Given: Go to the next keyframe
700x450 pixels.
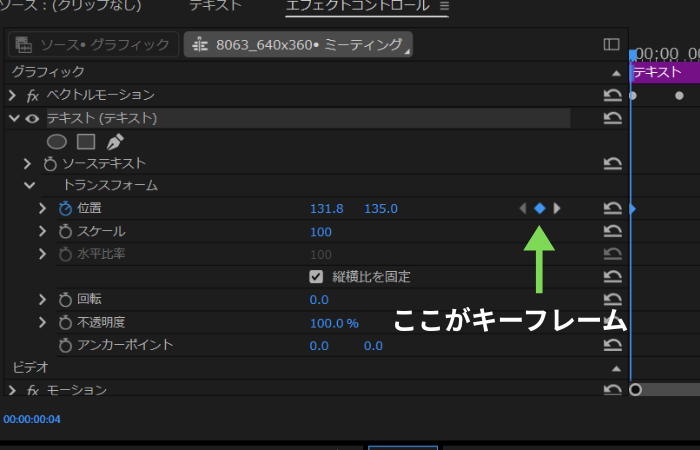Looking at the screenshot, I should click(x=558, y=208).
